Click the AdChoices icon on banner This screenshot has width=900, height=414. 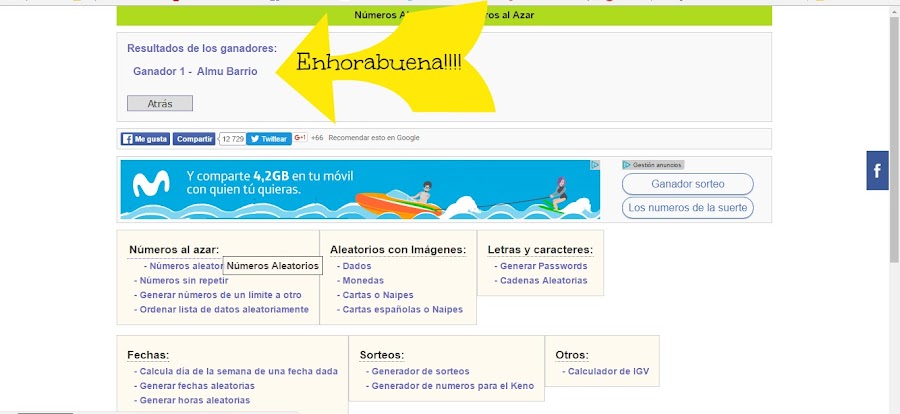click(595, 165)
